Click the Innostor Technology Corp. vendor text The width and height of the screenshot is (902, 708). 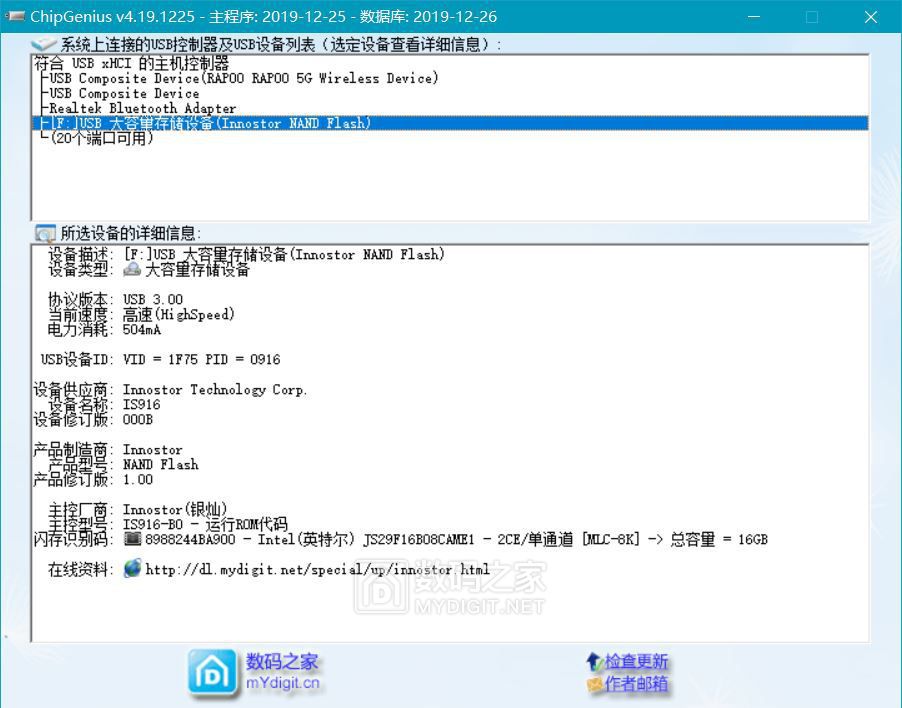coord(215,390)
